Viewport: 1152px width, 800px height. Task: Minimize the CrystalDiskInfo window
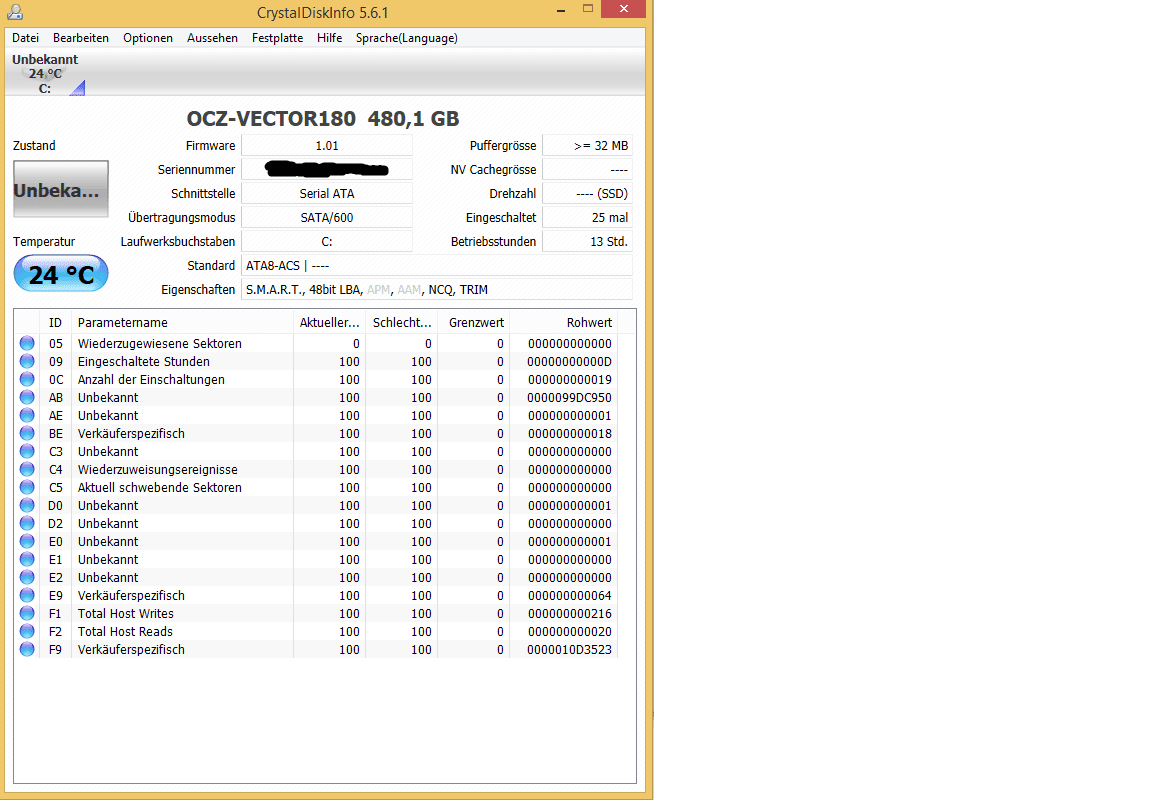[561, 10]
